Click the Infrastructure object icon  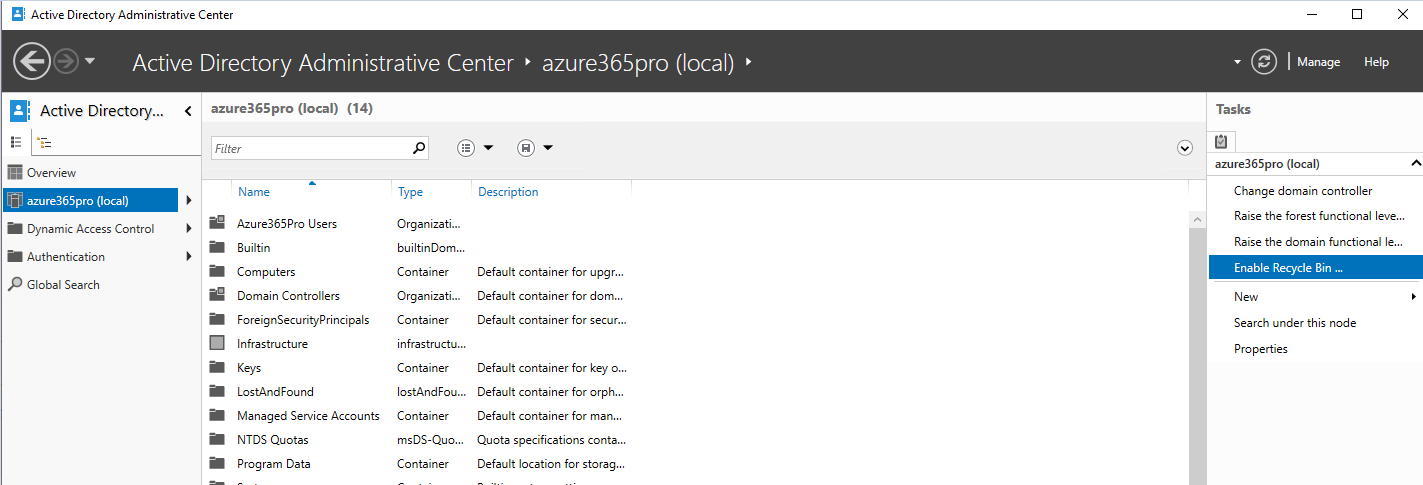[x=217, y=343]
